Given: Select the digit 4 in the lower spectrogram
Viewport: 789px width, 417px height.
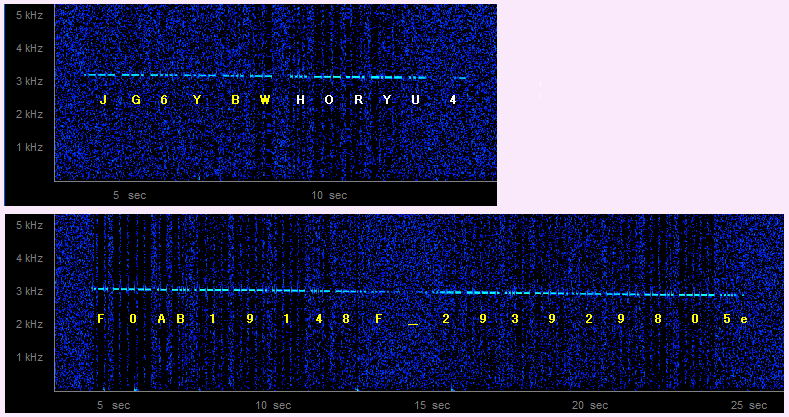Looking at the screenshot, I should point(319,318).
